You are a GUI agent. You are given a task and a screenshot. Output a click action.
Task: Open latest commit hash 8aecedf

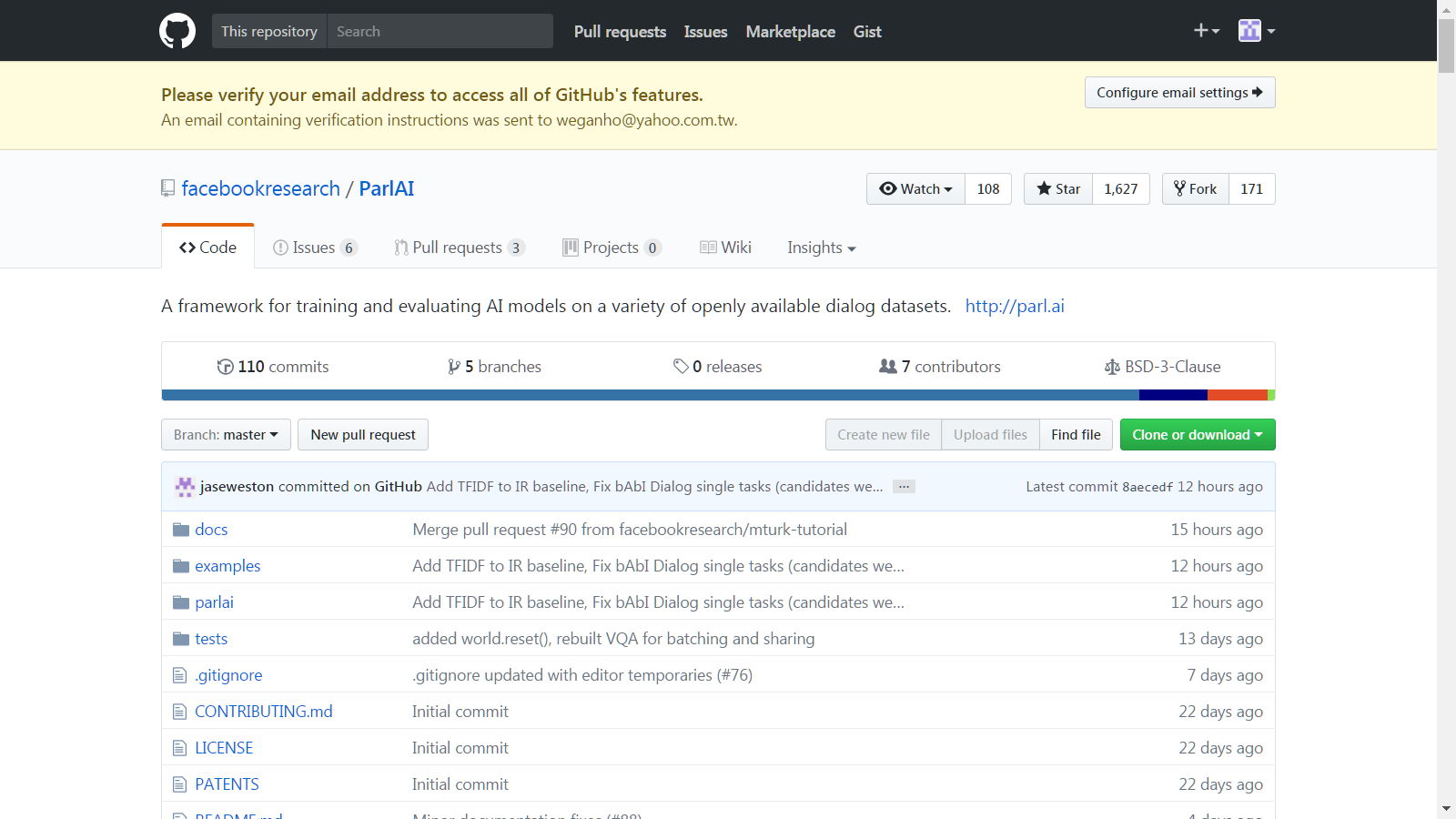[1148, 487]
